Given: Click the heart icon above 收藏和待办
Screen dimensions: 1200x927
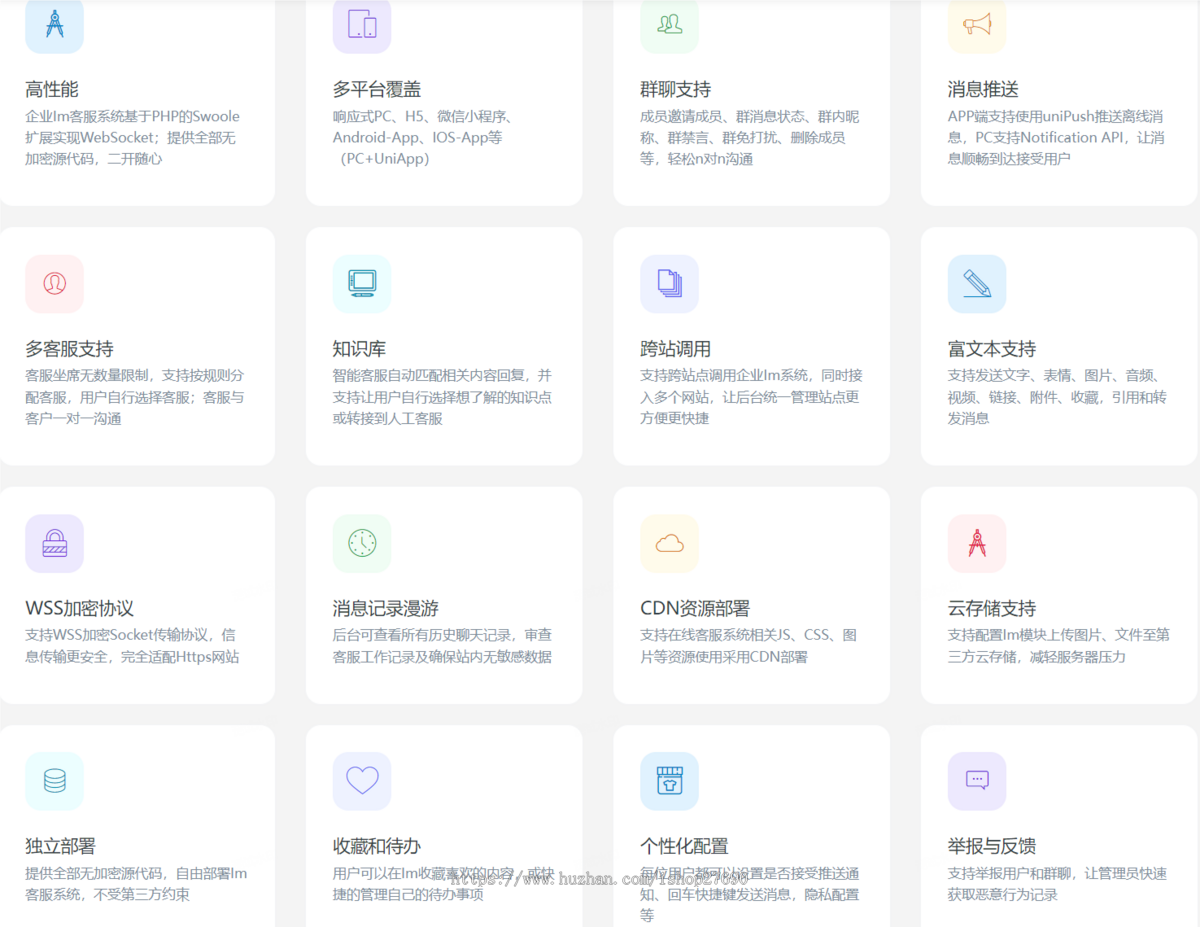Looking at the screenshot, I should coord(362,781).
